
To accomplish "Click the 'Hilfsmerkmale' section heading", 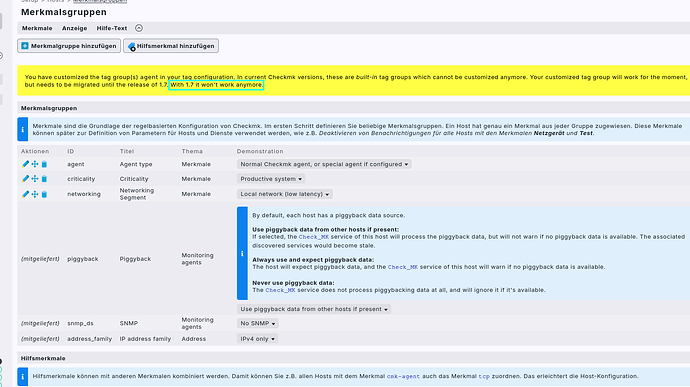I will pos(43,358).
